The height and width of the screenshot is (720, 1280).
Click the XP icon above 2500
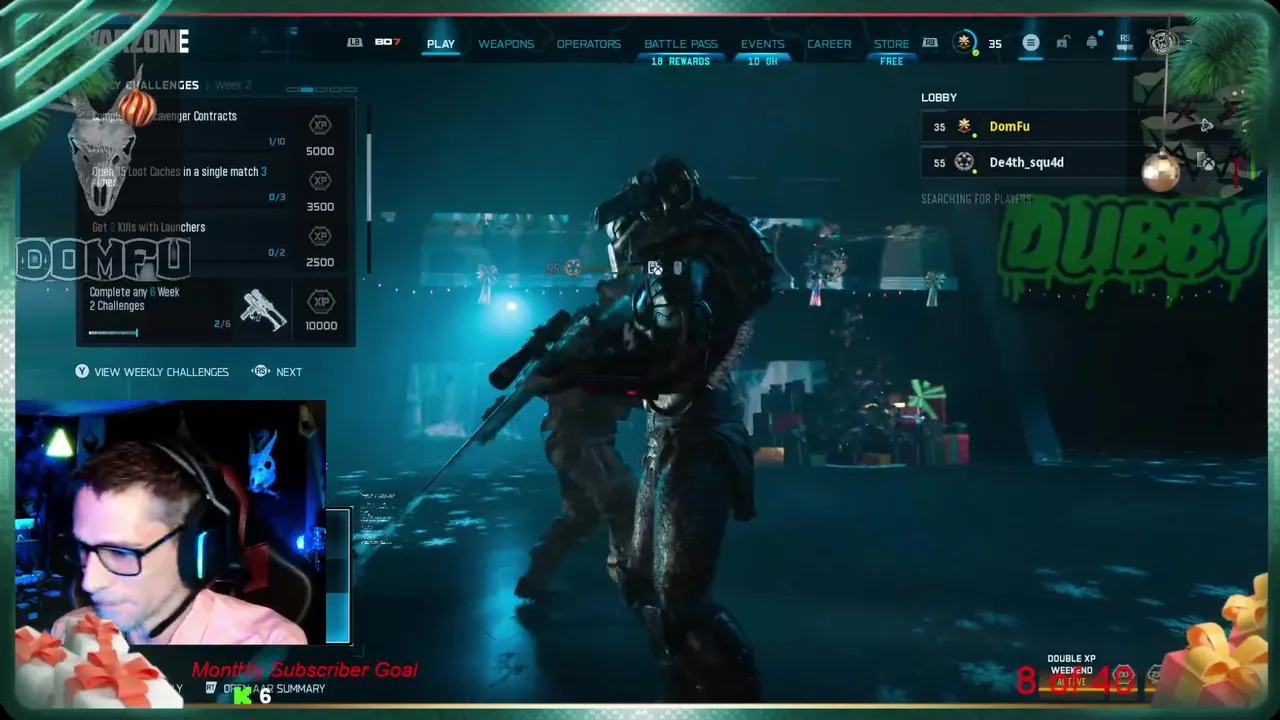point(320,236)
